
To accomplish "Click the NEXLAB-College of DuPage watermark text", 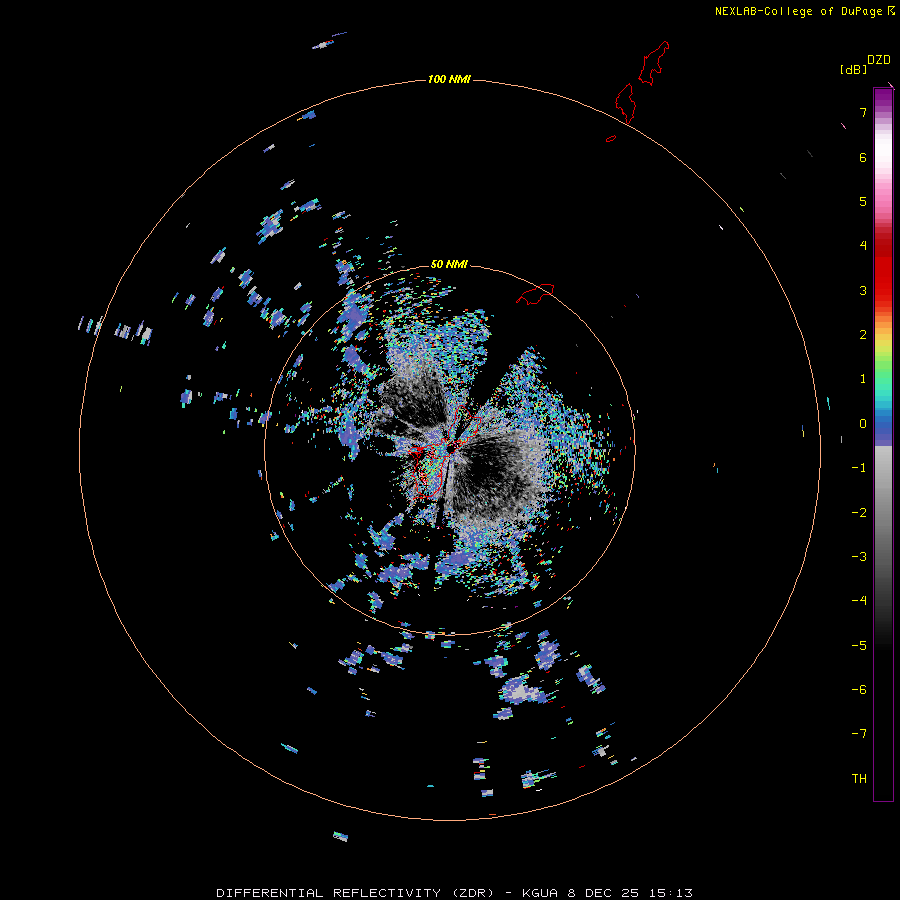I will 798,11.
